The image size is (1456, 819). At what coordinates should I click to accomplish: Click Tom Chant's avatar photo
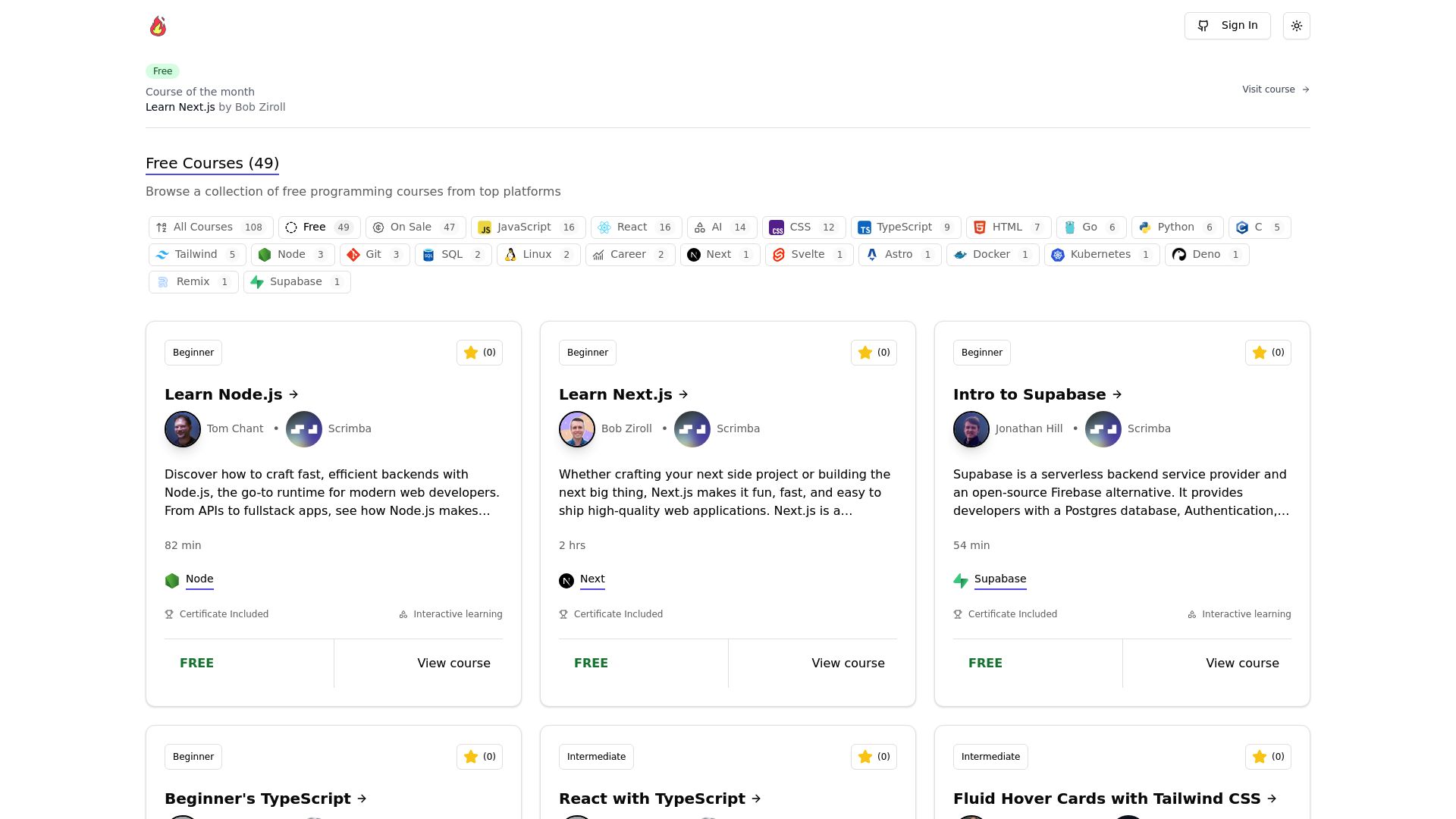coord(183,429)
